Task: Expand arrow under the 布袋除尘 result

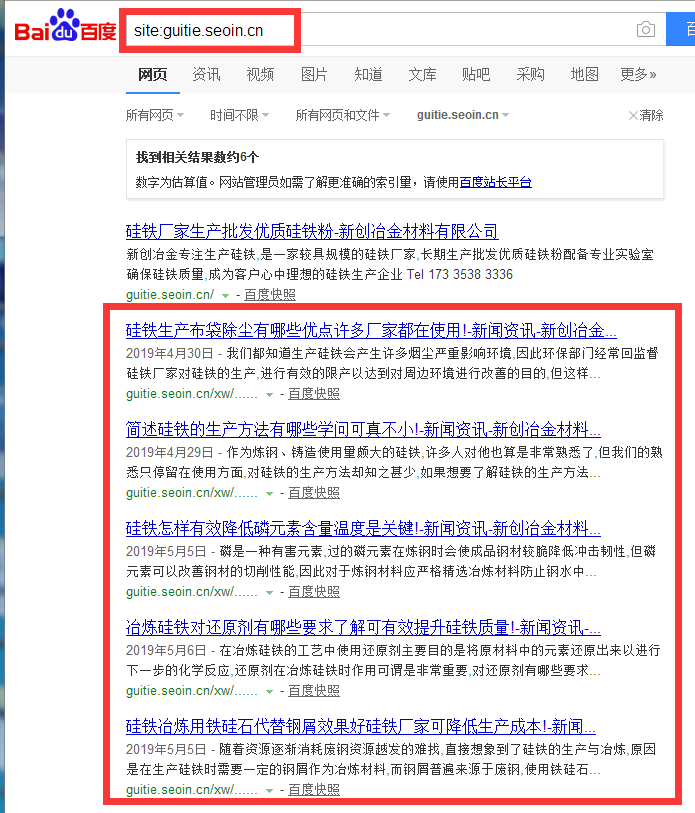Action: 269,395
